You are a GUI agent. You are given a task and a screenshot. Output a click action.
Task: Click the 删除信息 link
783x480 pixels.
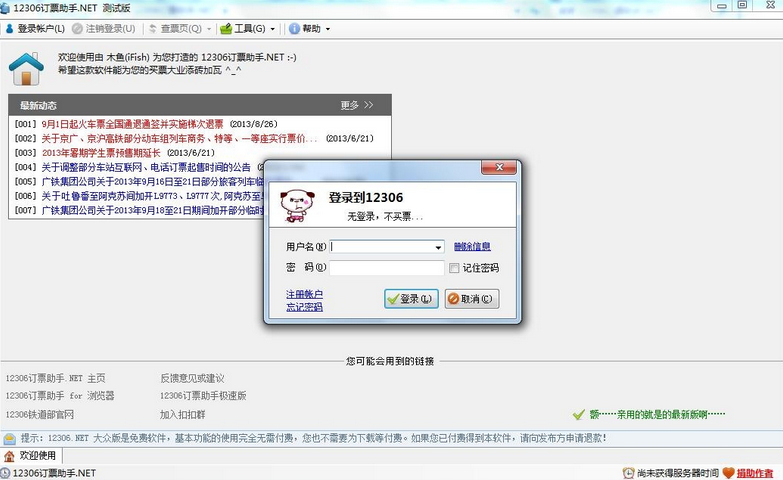[472, 246]
